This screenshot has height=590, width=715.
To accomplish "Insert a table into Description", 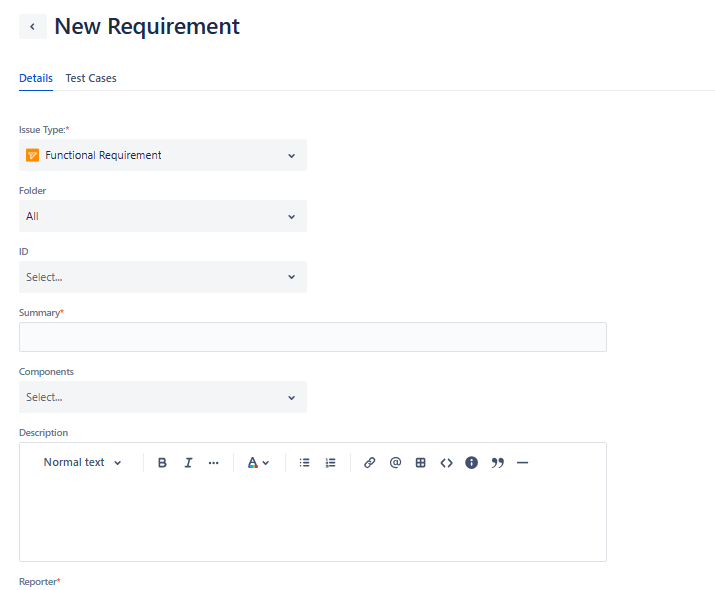I will click(x=421, y=463).
